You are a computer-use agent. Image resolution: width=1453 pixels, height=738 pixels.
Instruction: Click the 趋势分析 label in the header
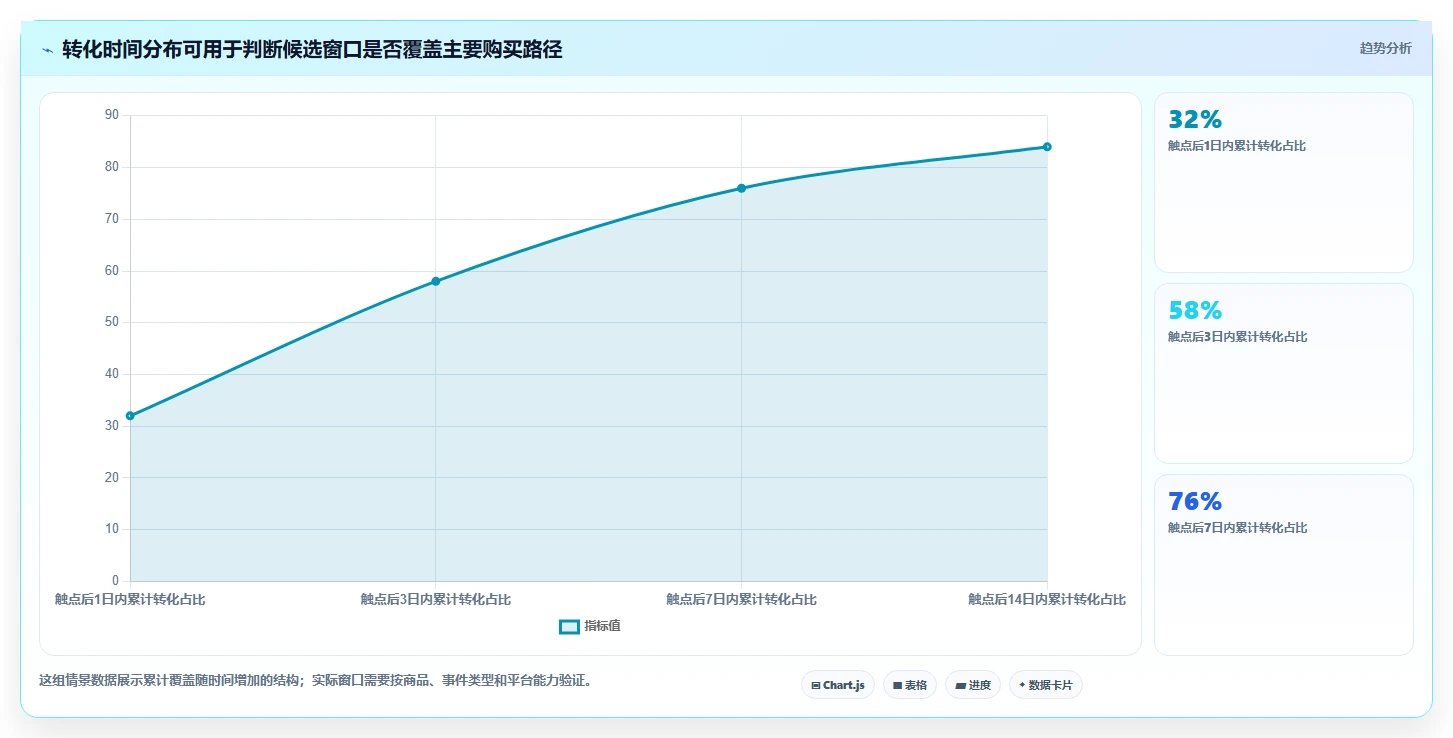click(x=1385, y=48)
